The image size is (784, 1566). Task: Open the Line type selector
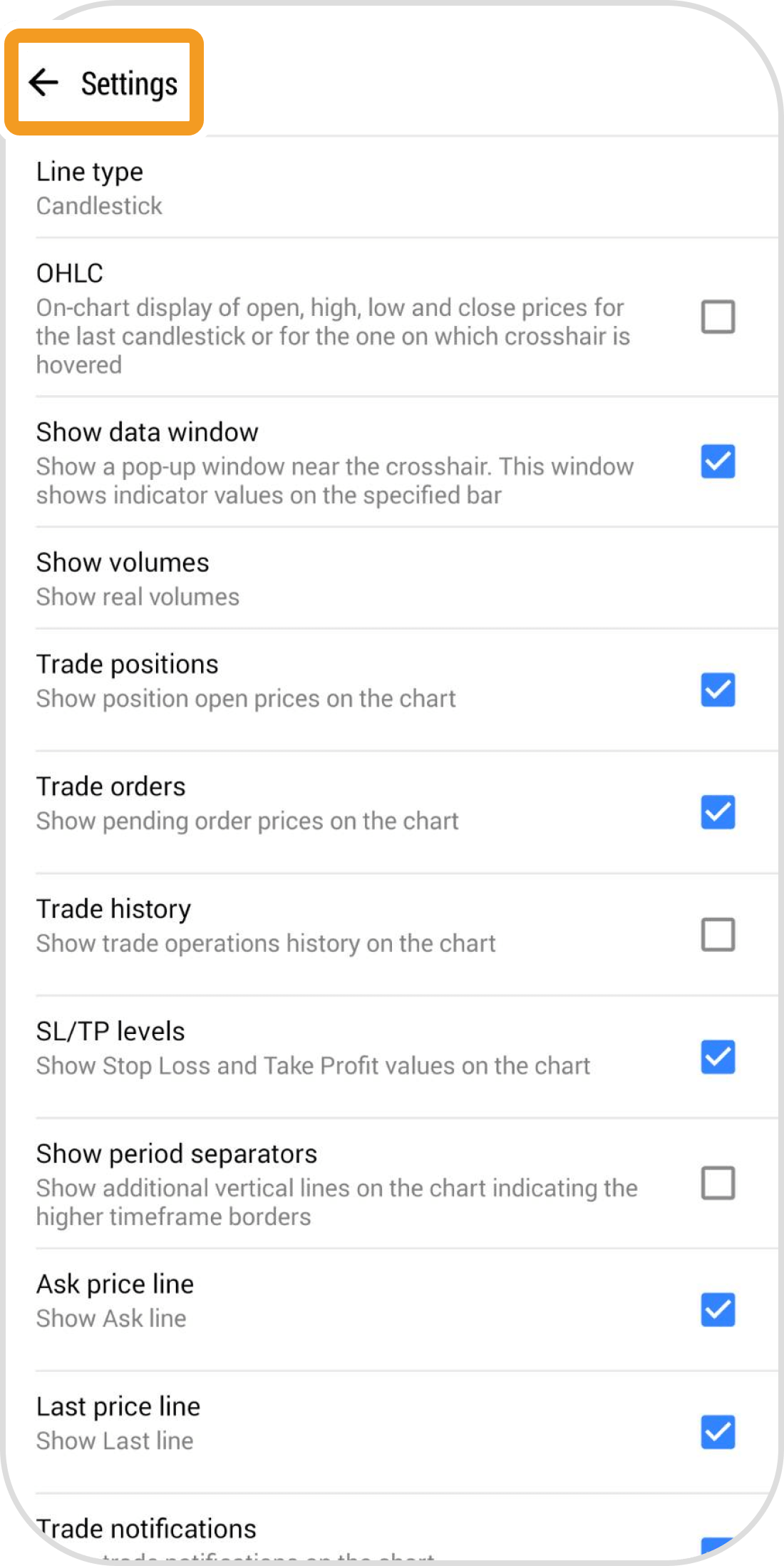point(90,173)
